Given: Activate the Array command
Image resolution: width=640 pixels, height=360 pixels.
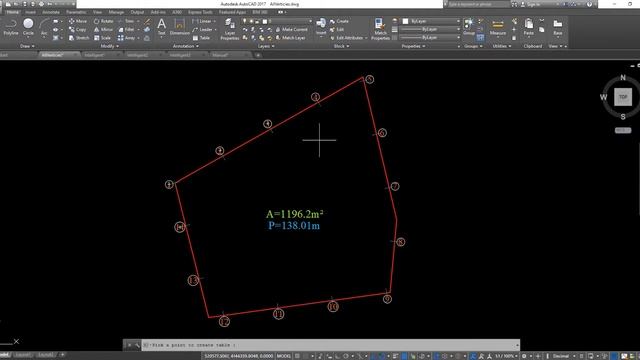Looking at the screenshot, I should (127, 38).
